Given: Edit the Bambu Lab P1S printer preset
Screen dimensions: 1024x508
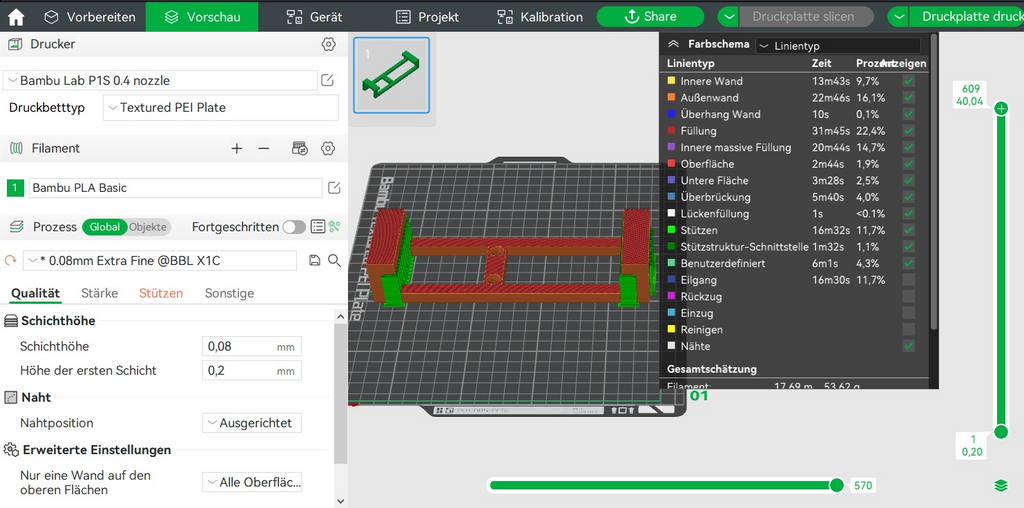Looking at the screenshot, I should coord(328,80).
